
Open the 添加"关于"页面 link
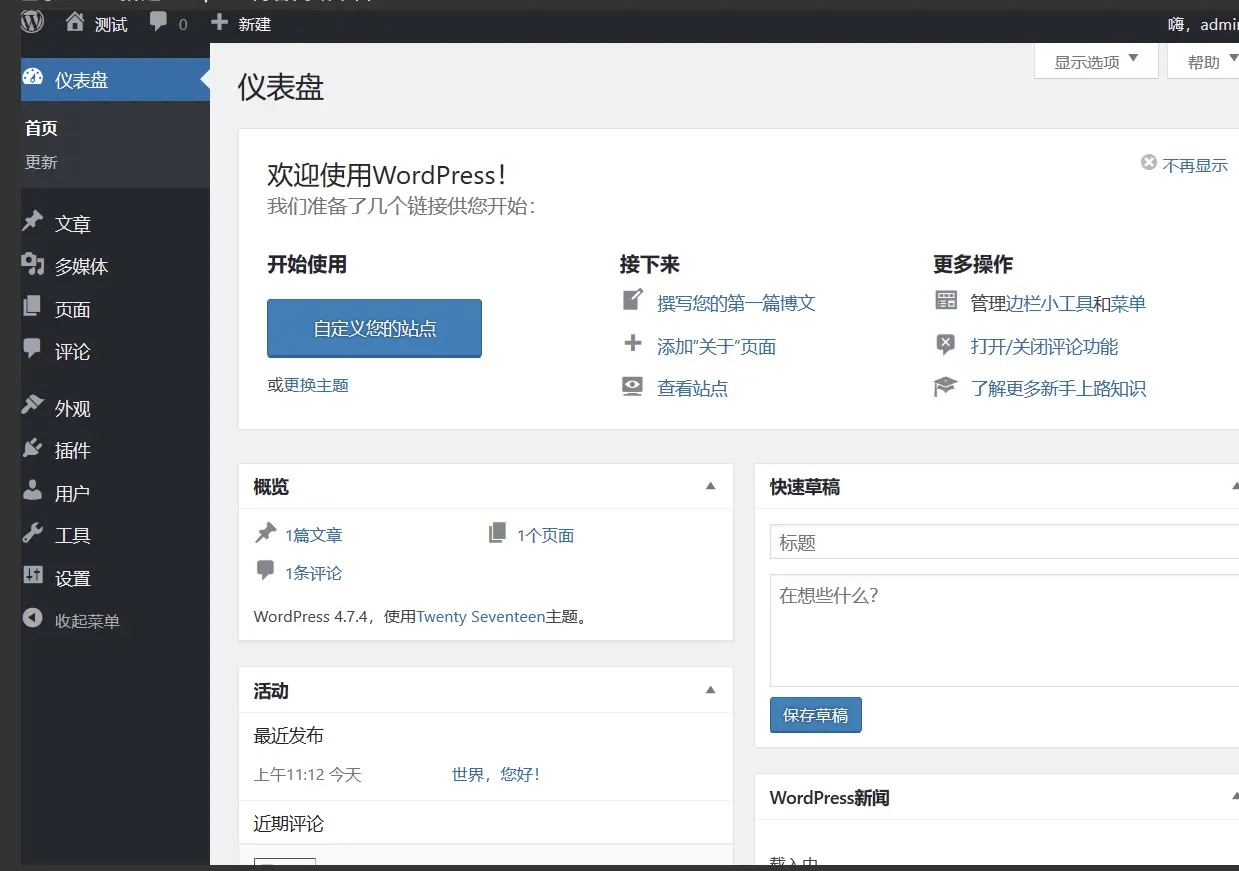716,347
